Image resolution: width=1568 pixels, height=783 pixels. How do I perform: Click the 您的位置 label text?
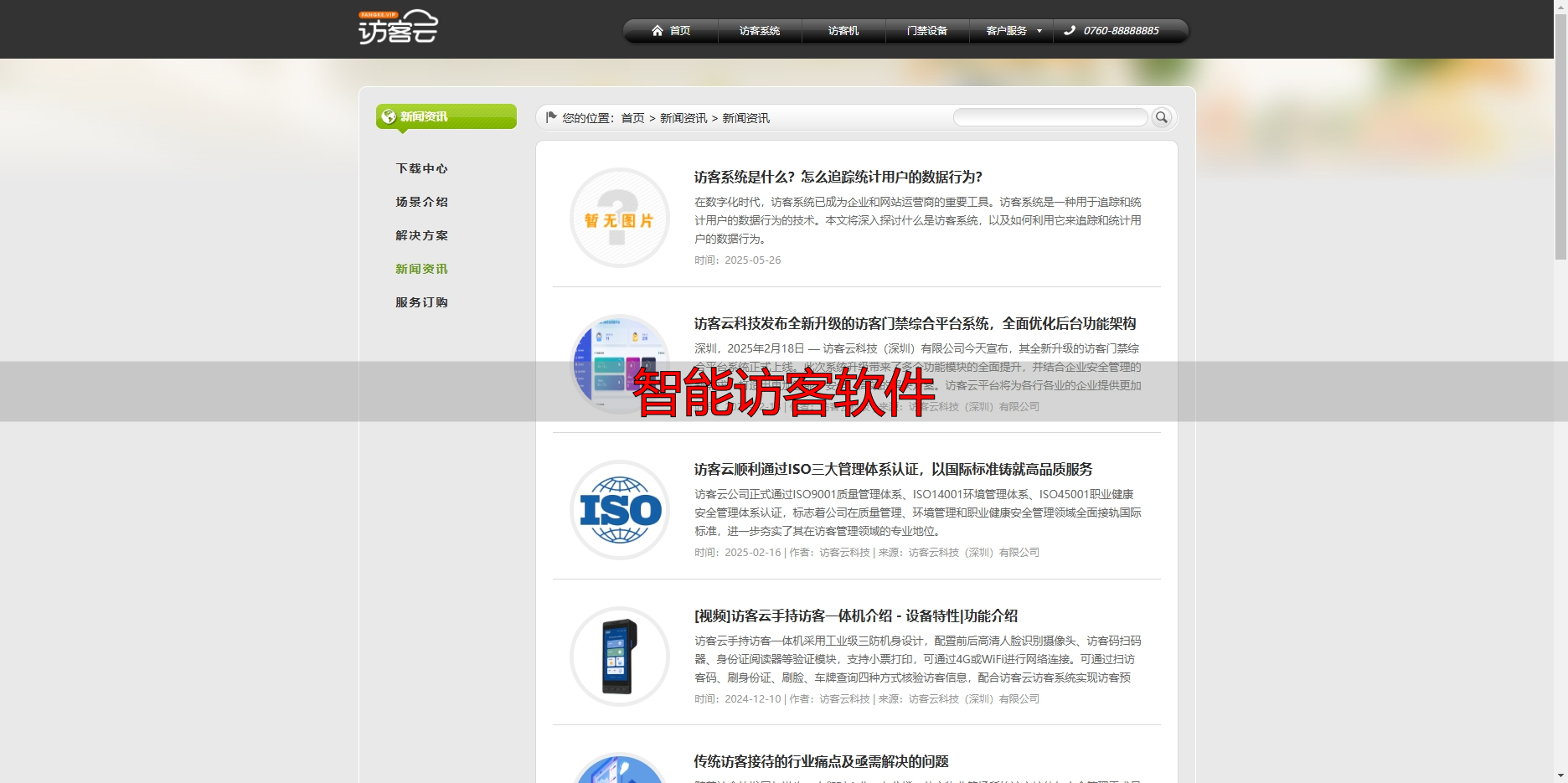[589, 118]
